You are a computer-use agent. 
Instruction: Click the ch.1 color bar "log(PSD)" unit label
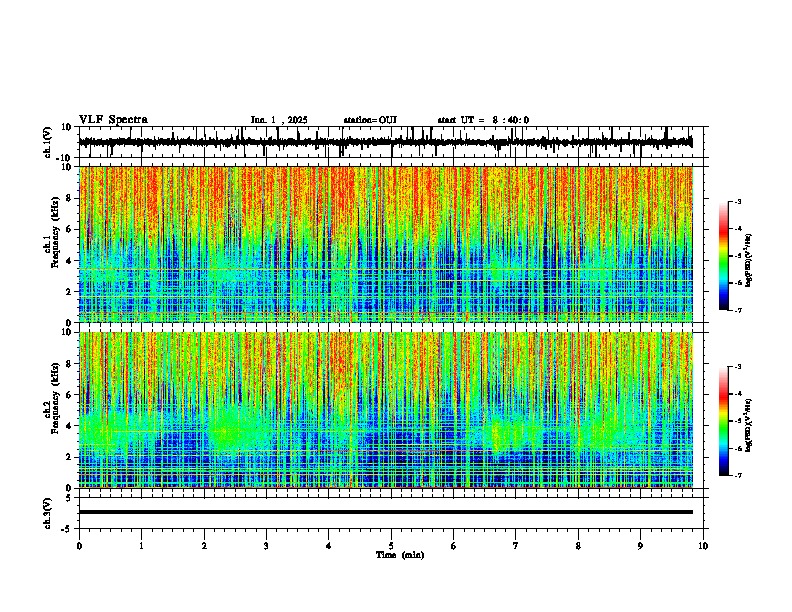tap(749, 260)
